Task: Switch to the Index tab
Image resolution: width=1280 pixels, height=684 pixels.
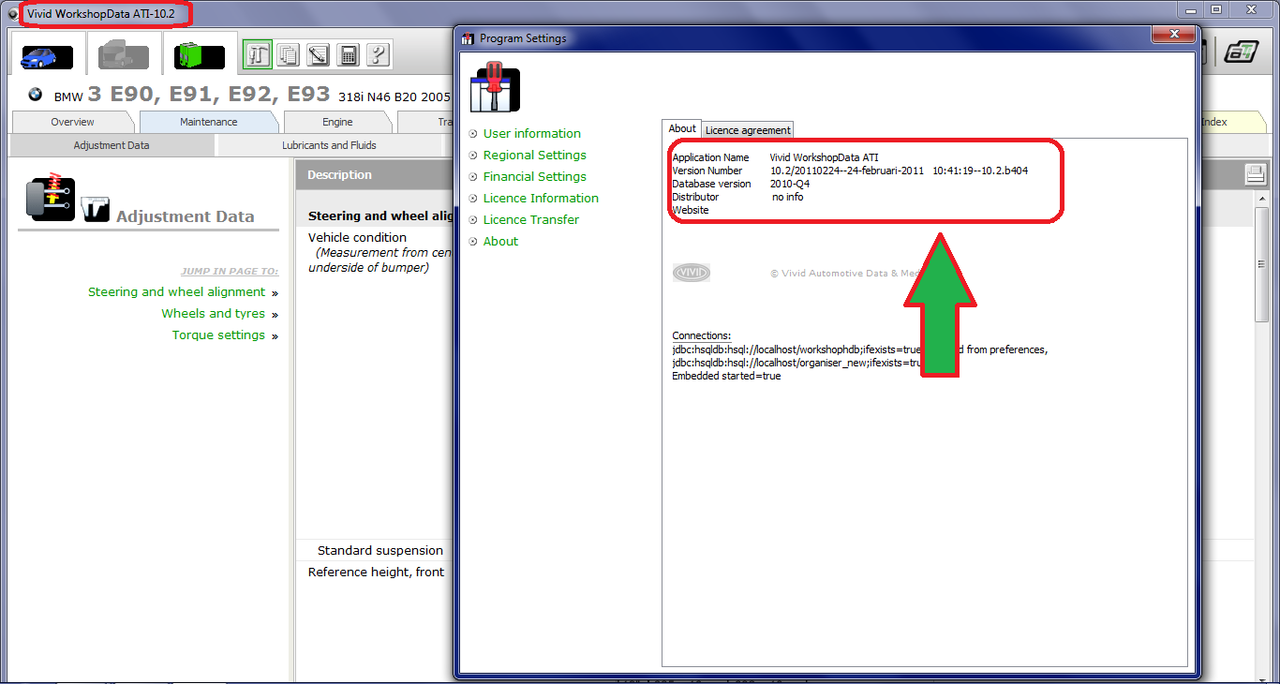Action: (x=1213, y=122)
